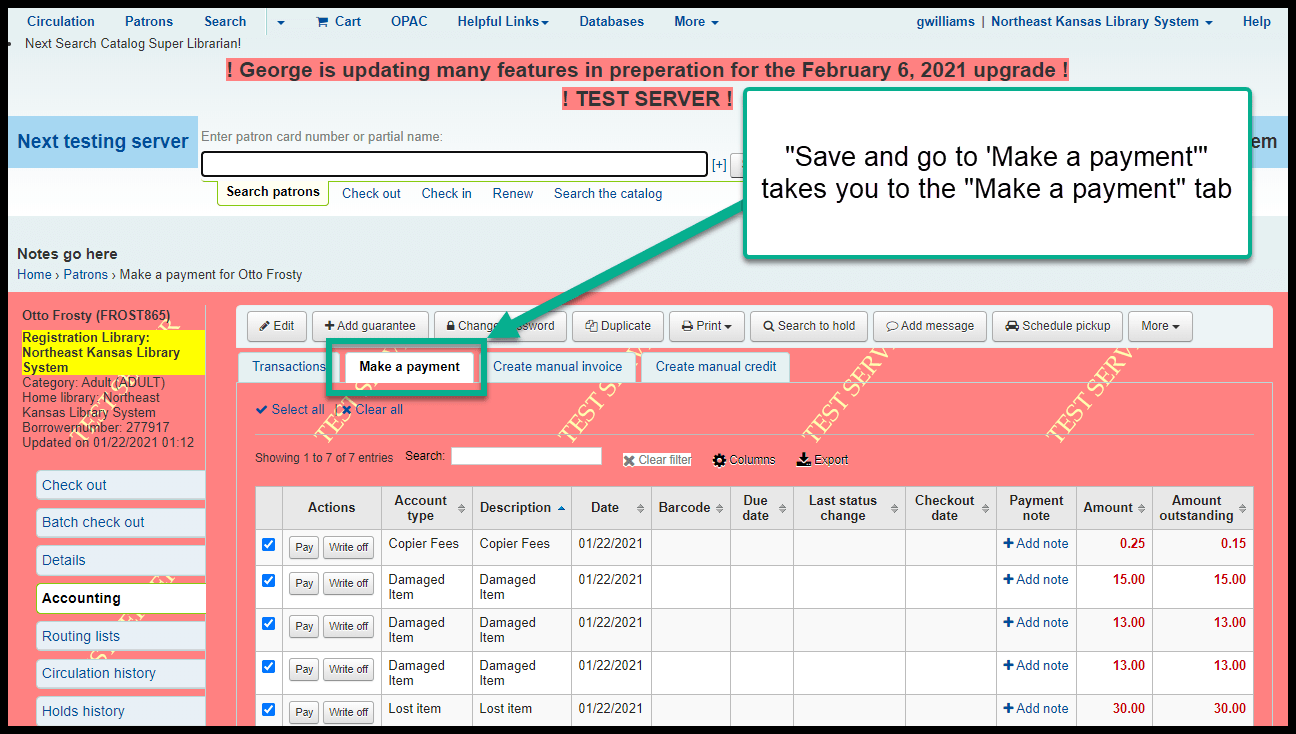Click the Duplicate patron button
The height and width of the screenshot is (734, 1296).
click(617, 326)
